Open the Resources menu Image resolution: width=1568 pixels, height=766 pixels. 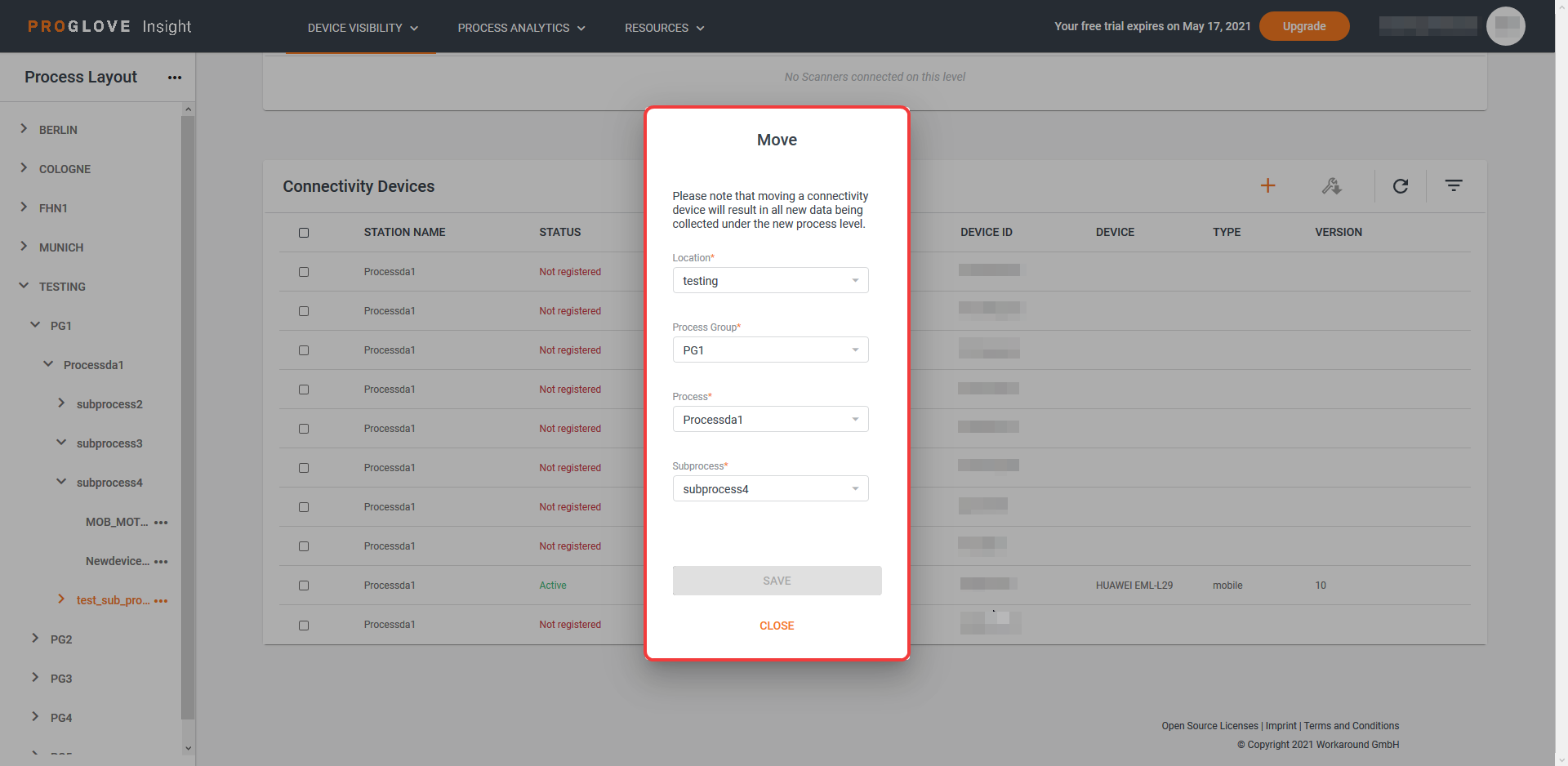664,28
